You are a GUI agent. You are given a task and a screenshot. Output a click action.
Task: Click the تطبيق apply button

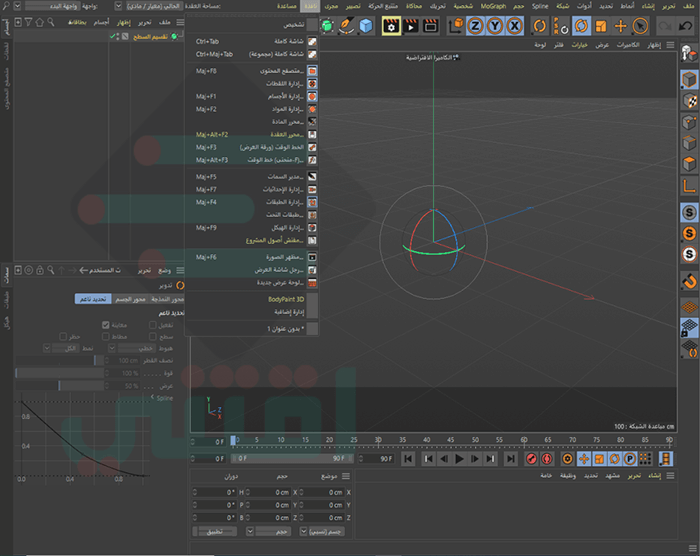pos(215,531)
